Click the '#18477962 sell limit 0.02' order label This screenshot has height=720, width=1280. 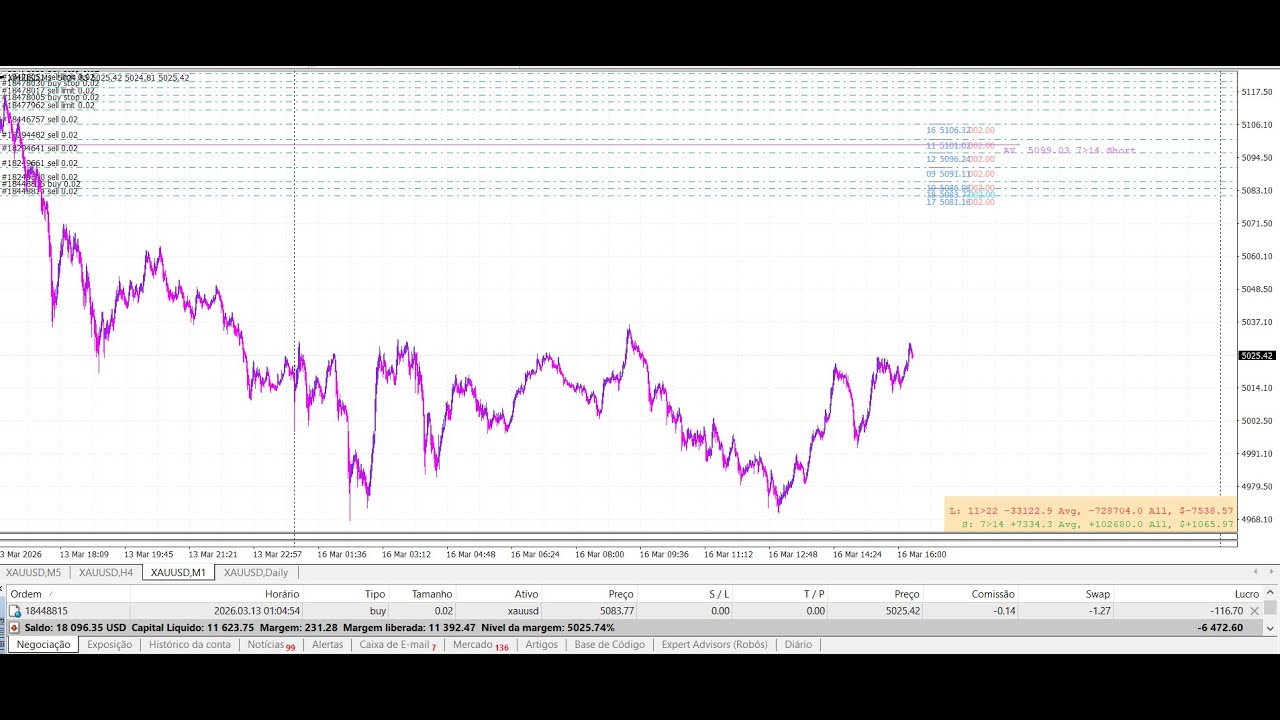(x=48, y=105)
